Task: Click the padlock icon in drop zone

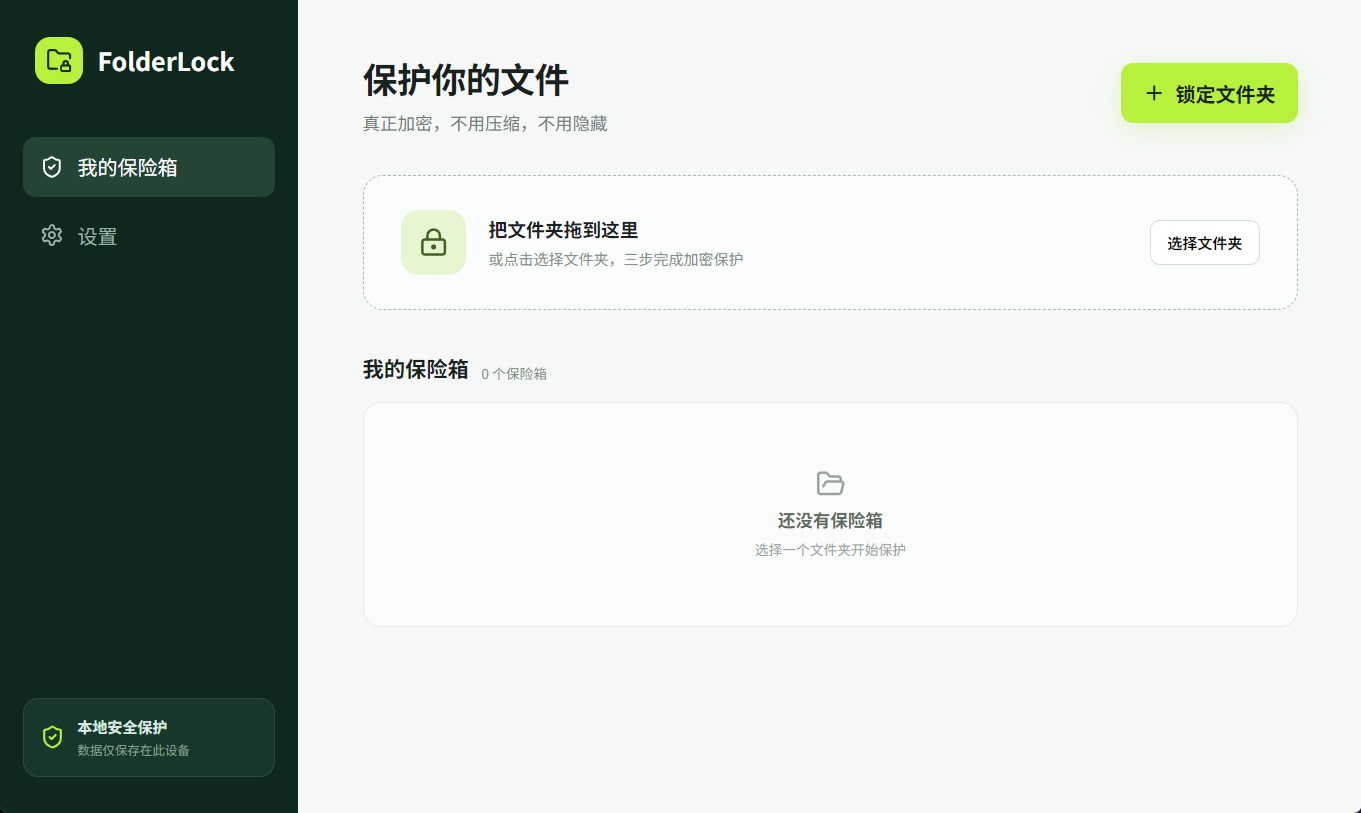Action: coord(433,243)
